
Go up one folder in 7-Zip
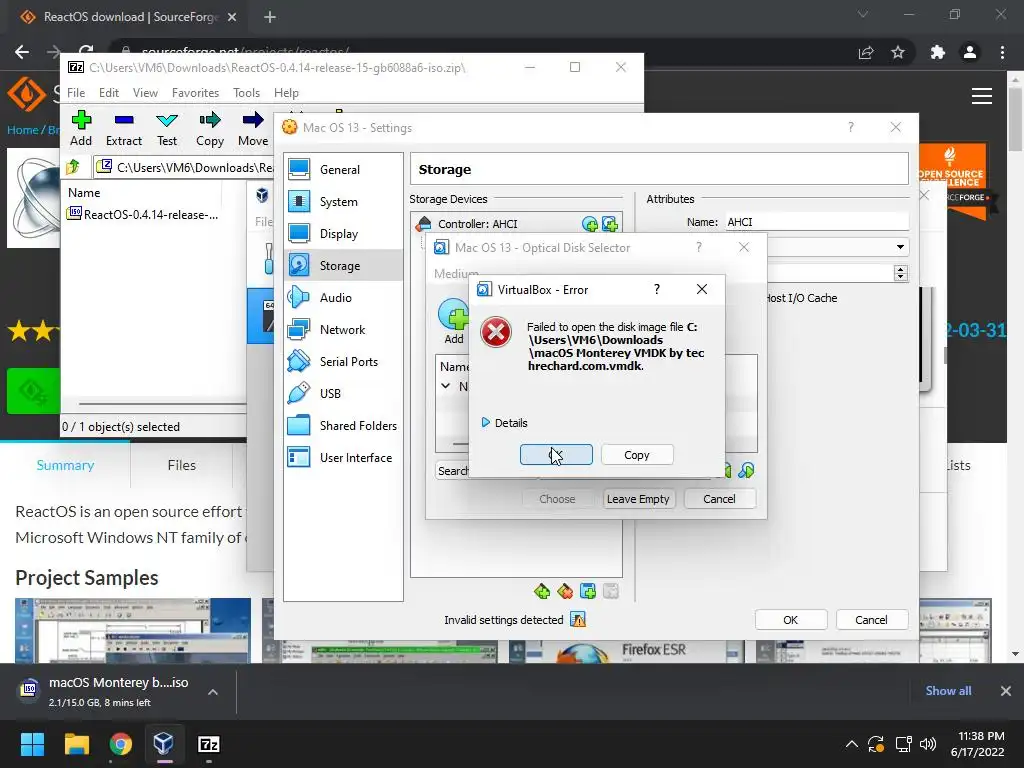73,167
